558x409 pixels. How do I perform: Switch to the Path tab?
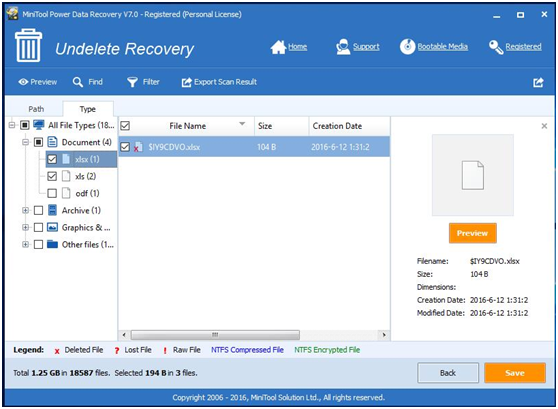coord(36,109)
